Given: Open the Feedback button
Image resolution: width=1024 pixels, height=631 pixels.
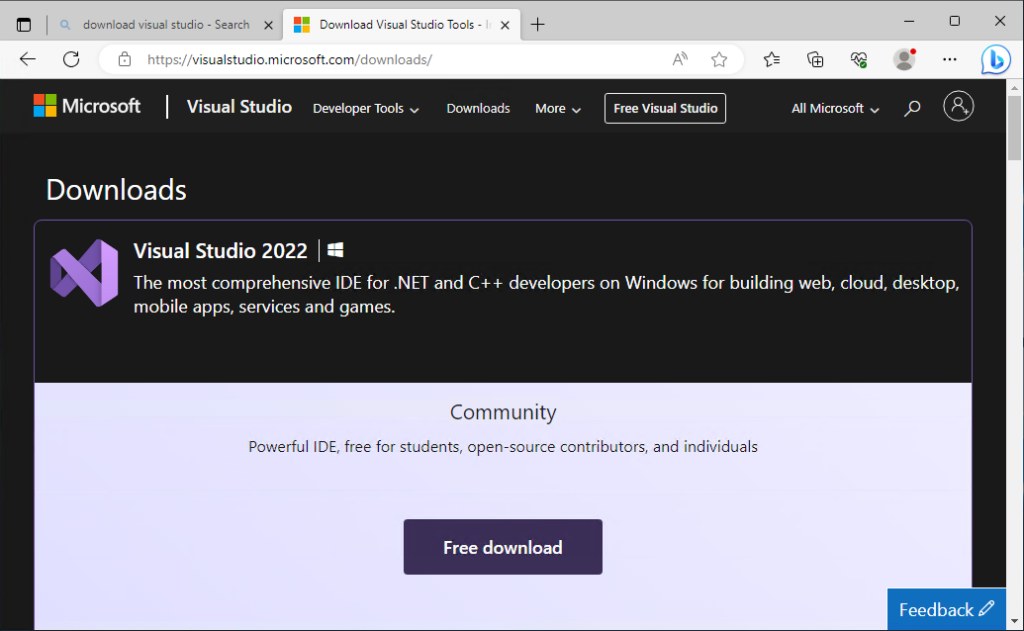Looking at the screenshot, I should point(946,609).
